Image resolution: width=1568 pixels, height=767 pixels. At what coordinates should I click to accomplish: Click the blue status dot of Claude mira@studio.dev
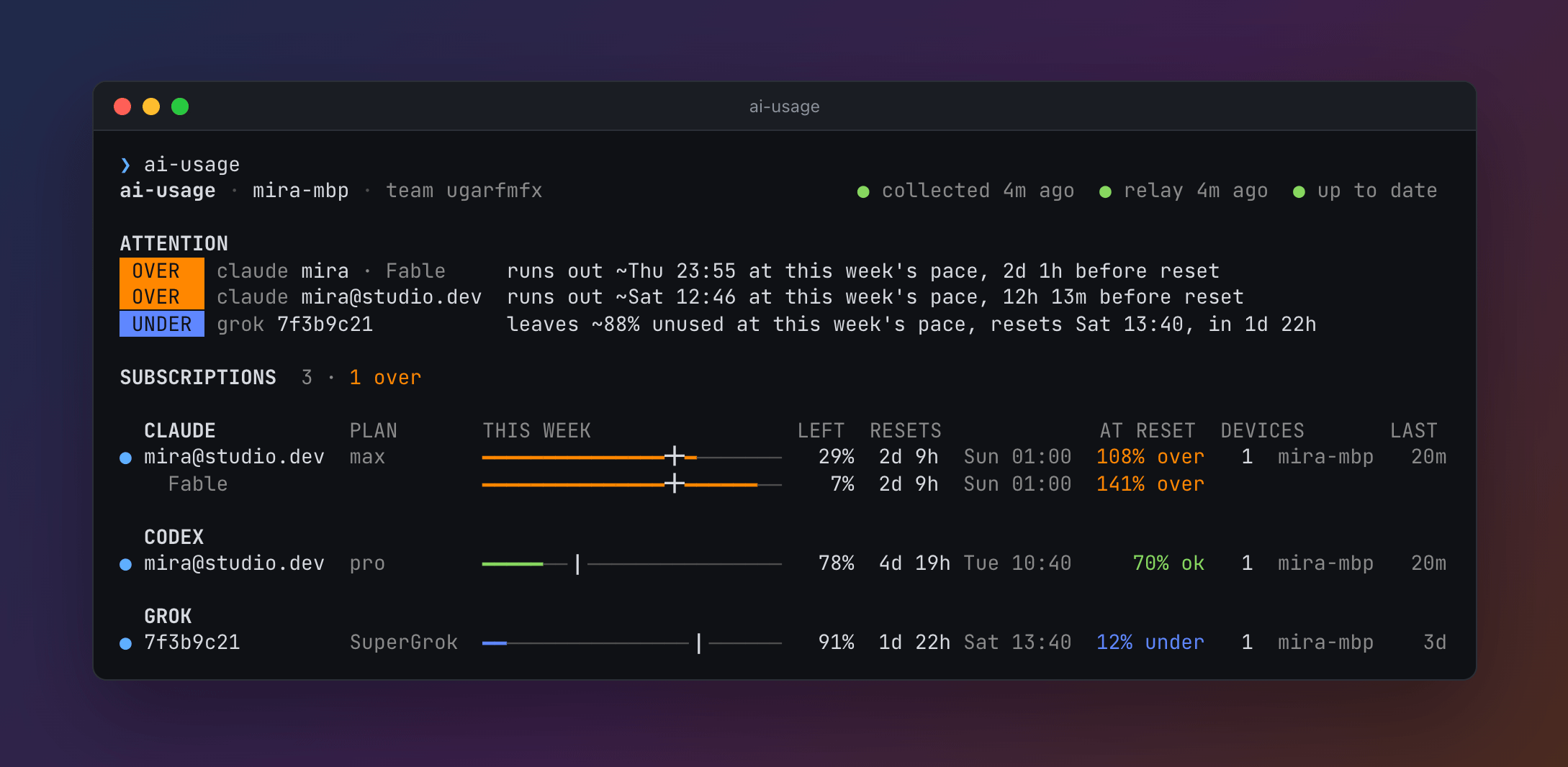tap(125, 458)
